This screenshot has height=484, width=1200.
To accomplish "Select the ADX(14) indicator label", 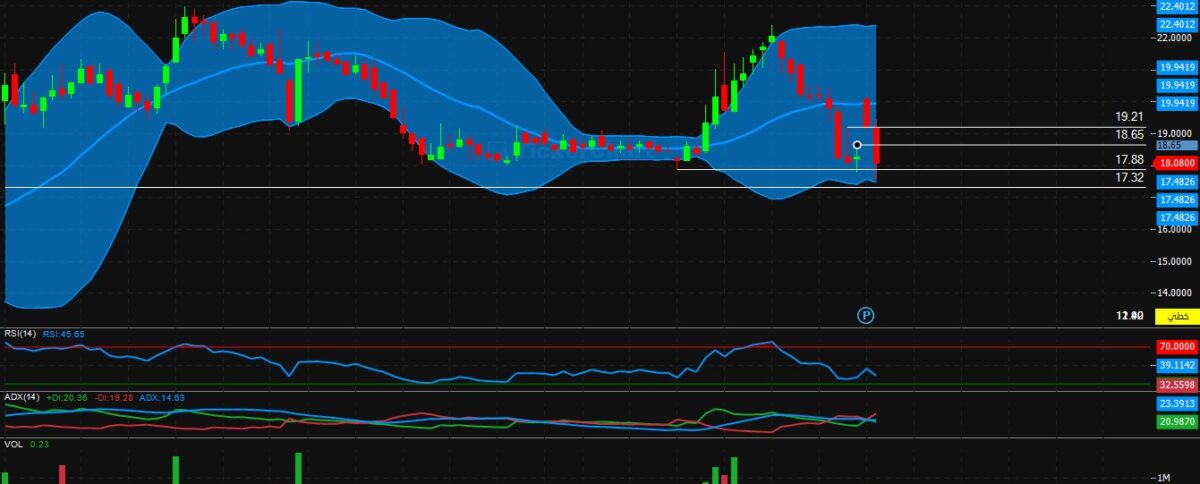I will pos(20,397).
